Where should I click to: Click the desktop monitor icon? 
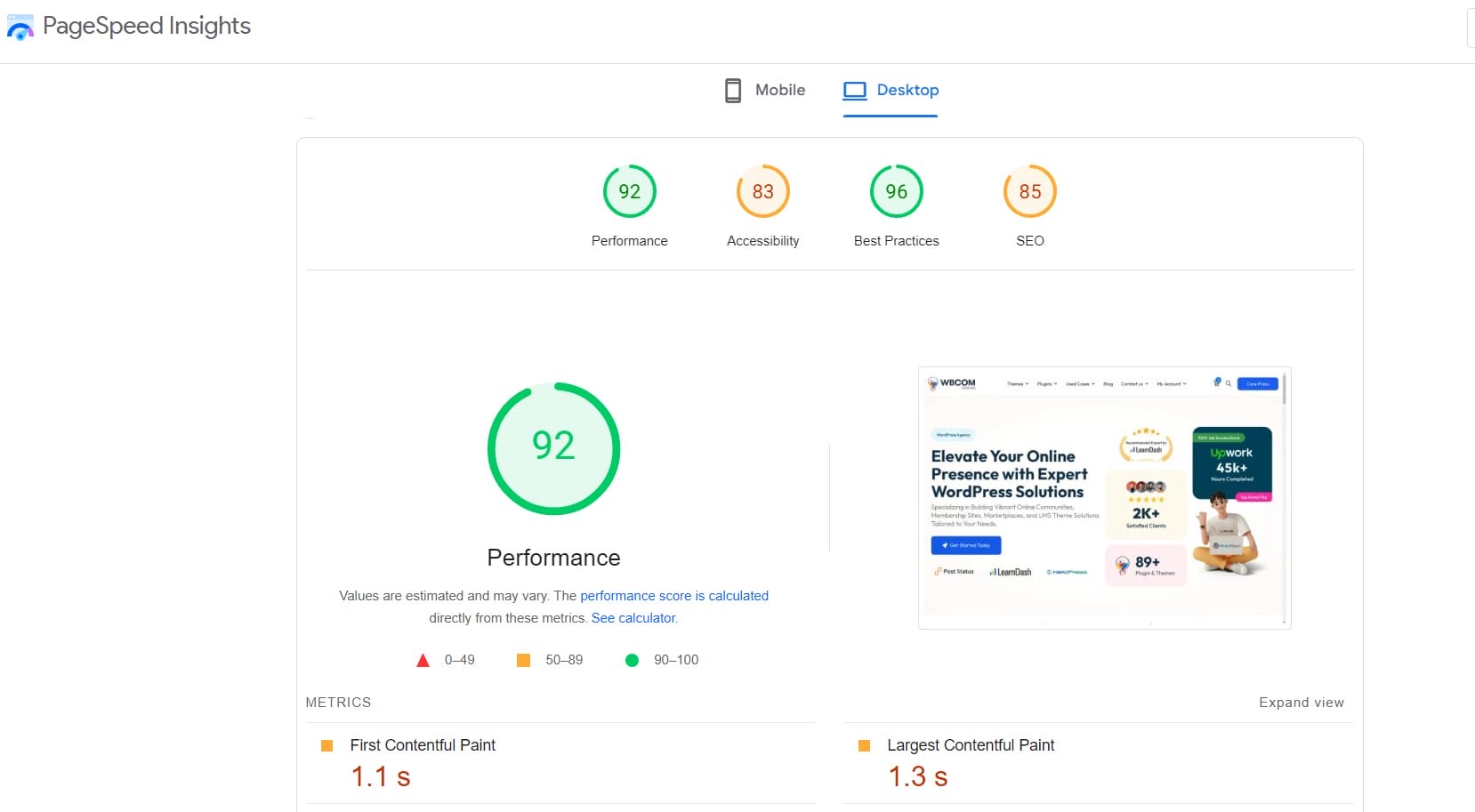pyautogui.click(x=855, y=91)
